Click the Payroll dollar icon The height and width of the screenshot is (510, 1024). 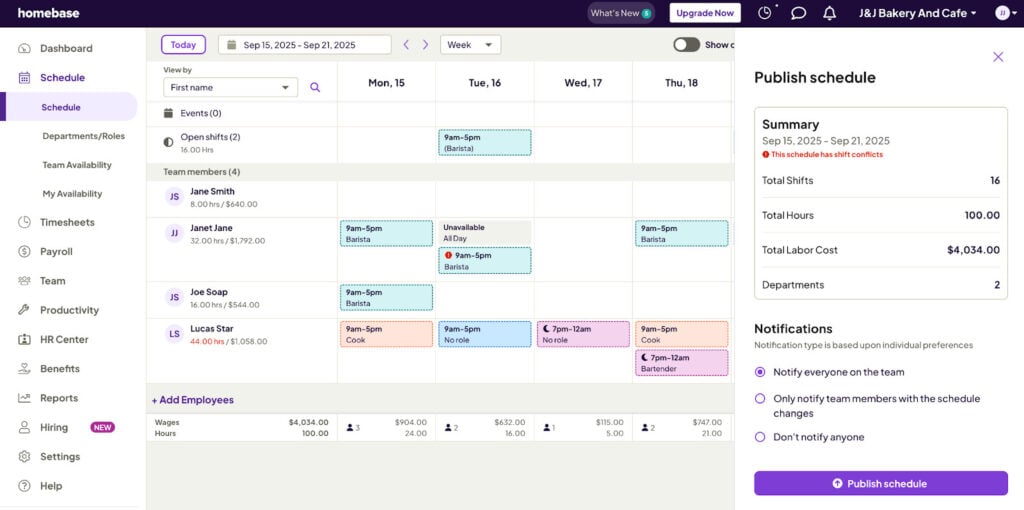[24, 251]
